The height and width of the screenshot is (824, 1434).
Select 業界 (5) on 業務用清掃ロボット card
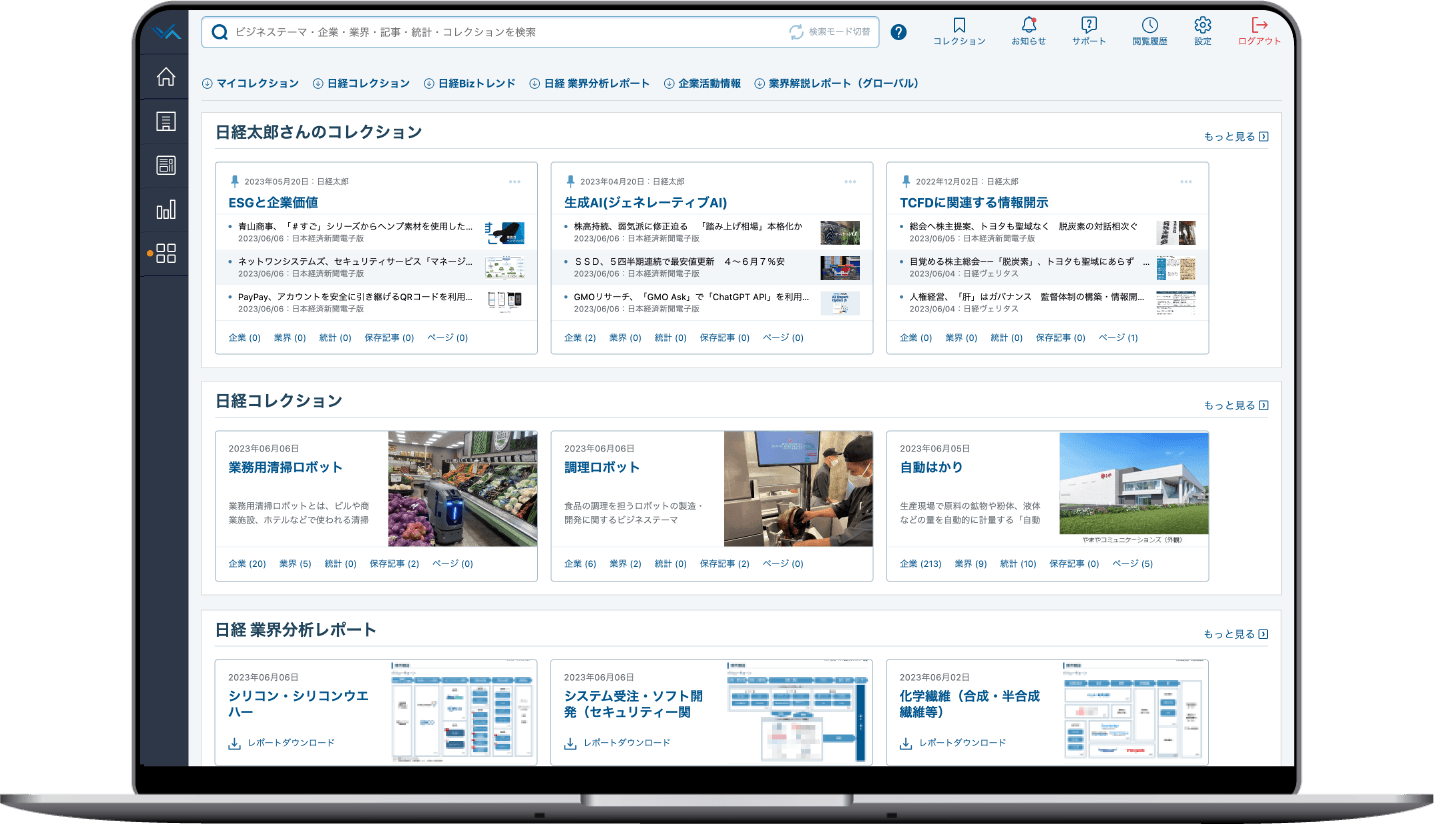[x=295, y=564]
